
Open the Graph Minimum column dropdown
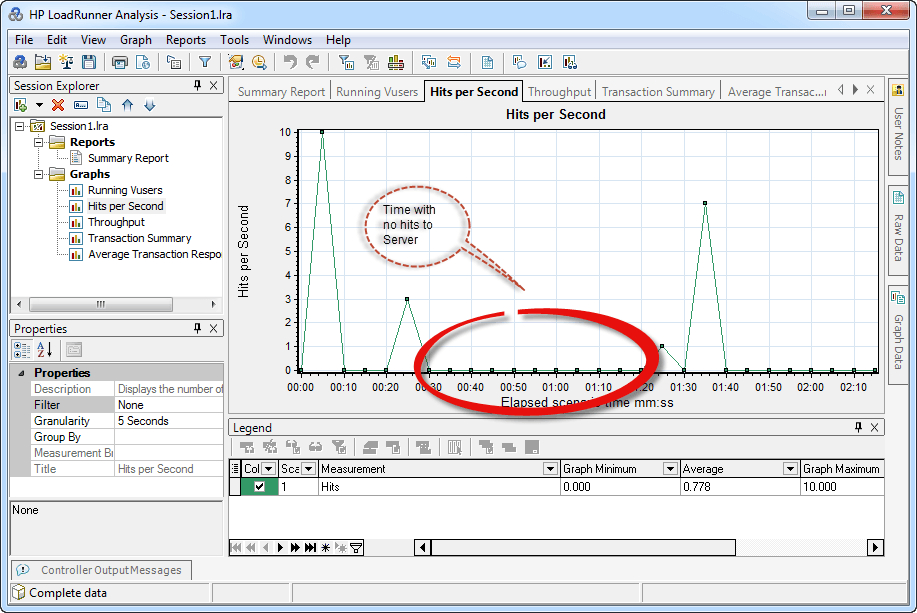click(669, 469)
